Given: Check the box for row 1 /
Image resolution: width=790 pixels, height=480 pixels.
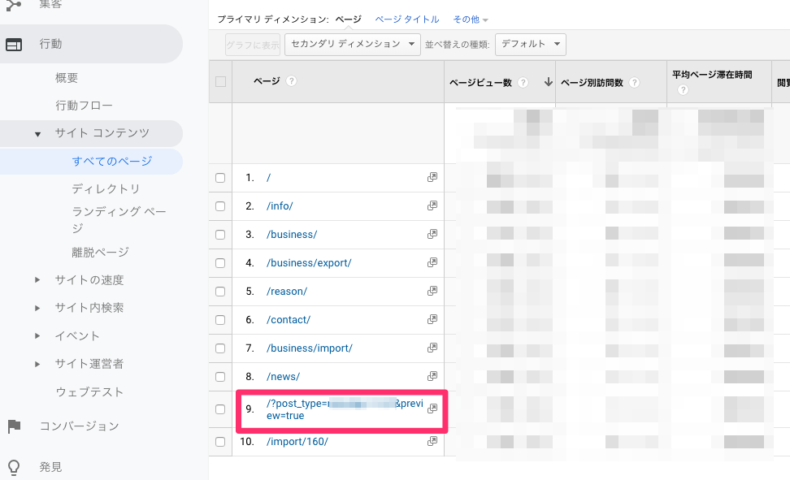Looking at the screenshot, I should pos(220,178).
